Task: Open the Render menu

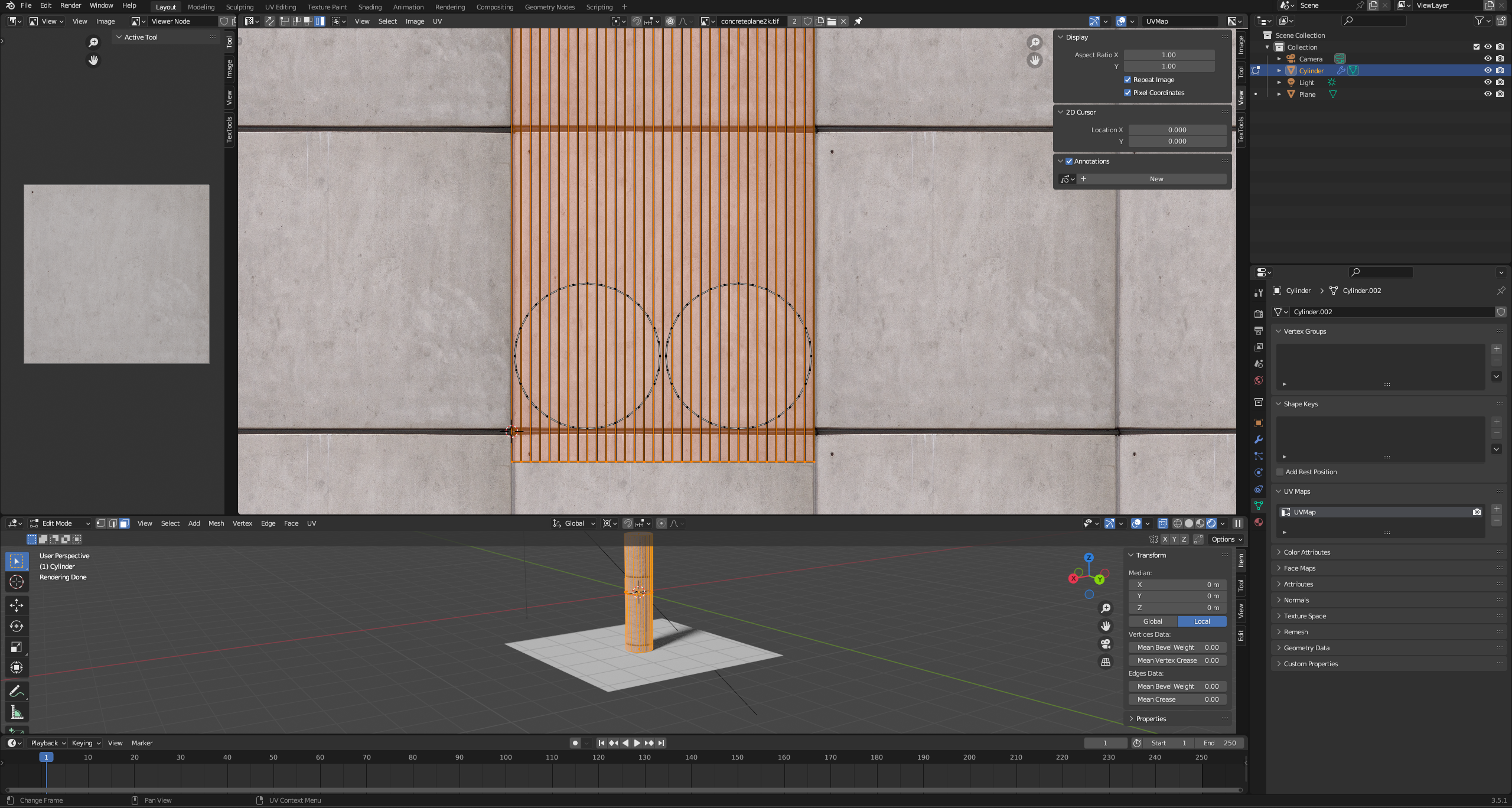Action: pyautogui.click(x=70, y=5)
